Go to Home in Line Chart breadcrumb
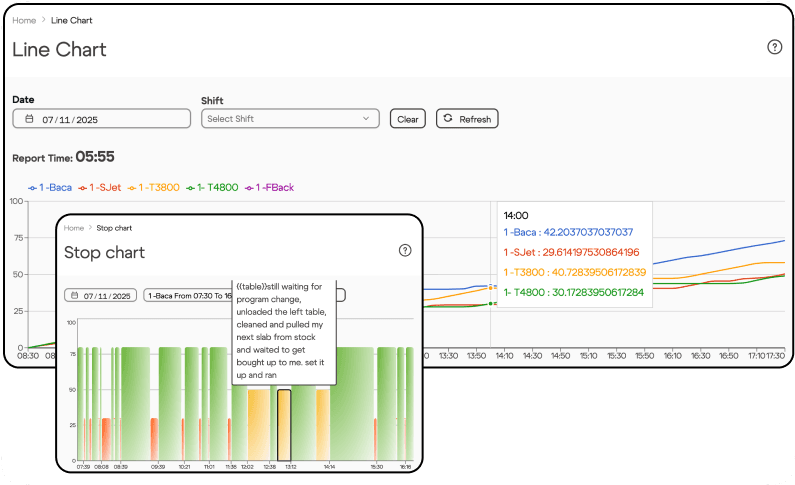Screen dimensions: 795x485 [24, 20]
